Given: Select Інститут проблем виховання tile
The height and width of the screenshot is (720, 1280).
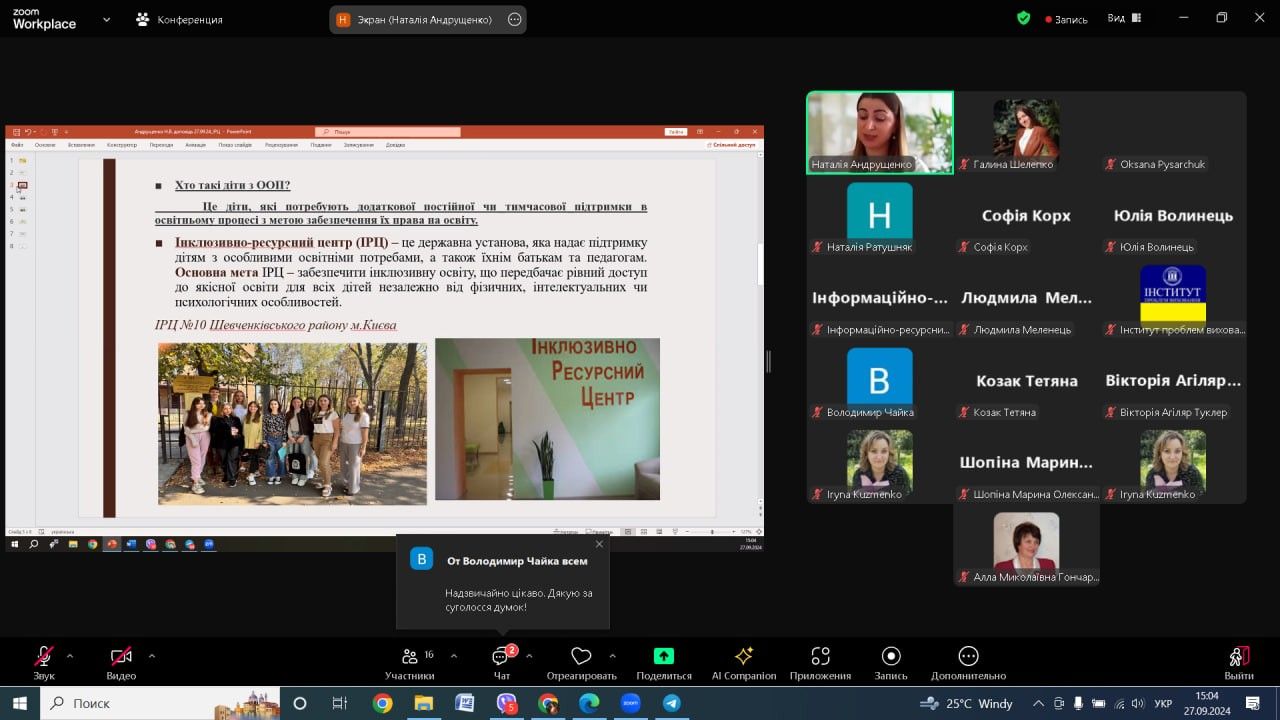Looking at the screenshot, I should point(1173,299).
